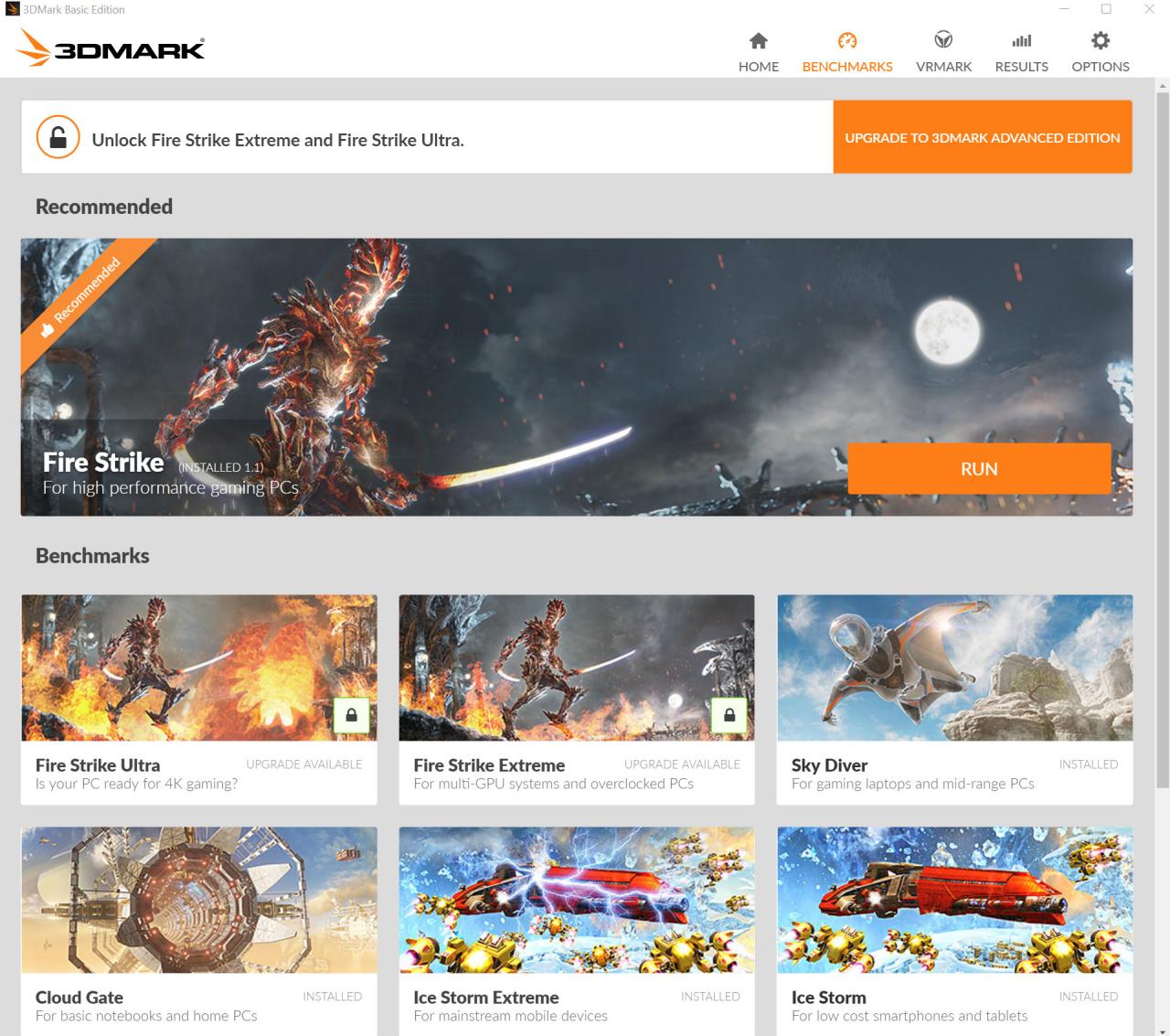Click 'For high performance gaming PCs' text
The image size is (1170, 1036).
tap(171, 487)
